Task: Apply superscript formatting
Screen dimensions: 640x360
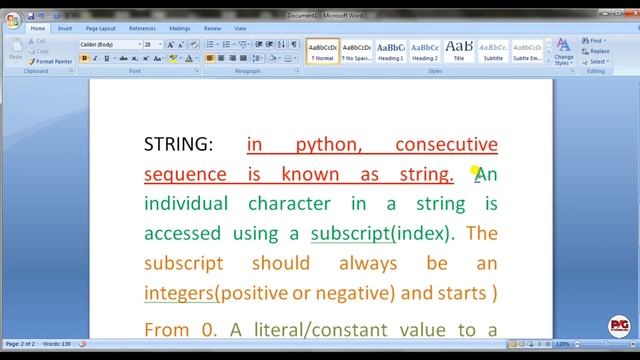Action: (x=145, y=58)
